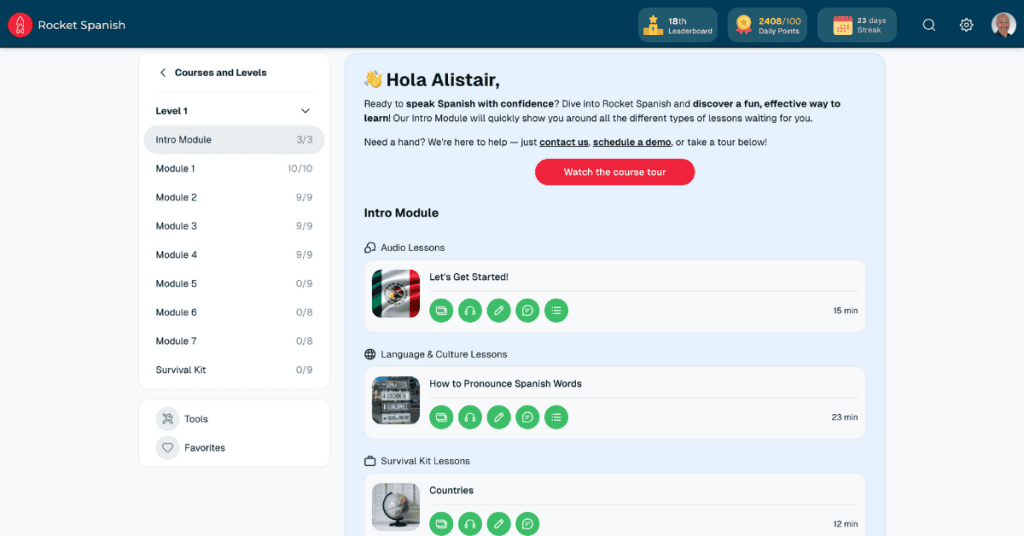Click the streak calendar icon
This screenshot has height=536, width=1024.
(x=842, y=25)
